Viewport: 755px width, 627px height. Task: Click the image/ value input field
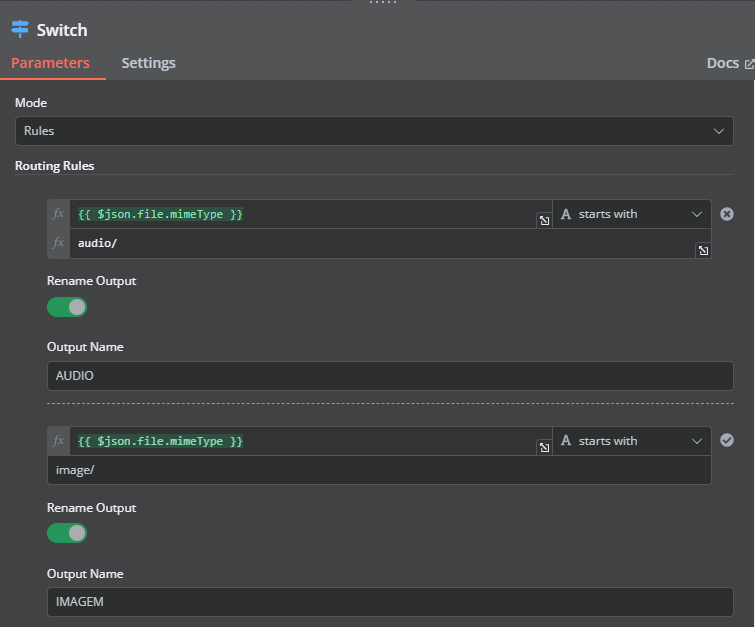(x=379, y=470)
